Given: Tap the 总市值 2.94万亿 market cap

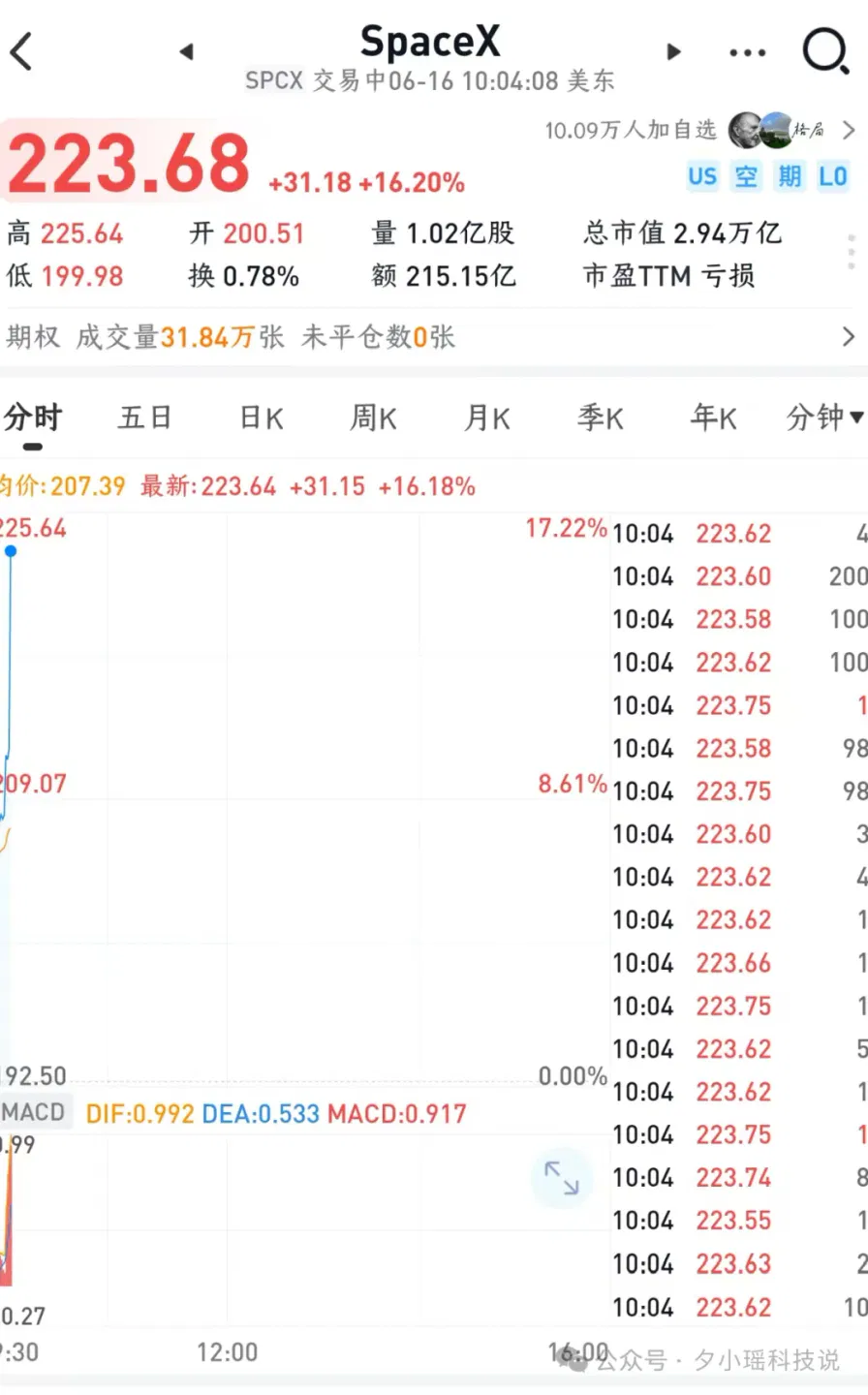Looking at the screenshot, I should coord(682,233).
